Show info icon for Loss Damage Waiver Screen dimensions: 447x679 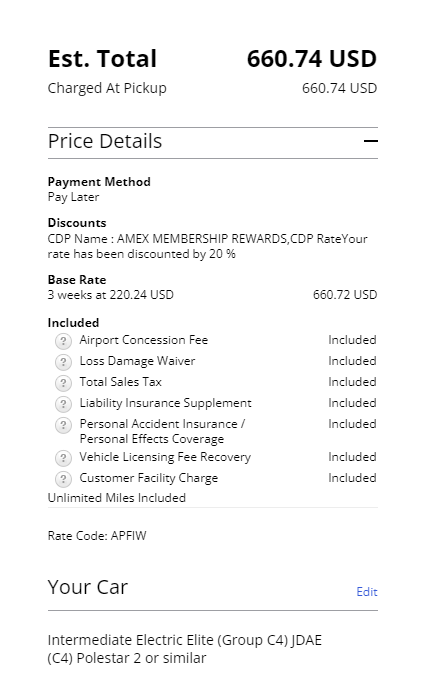63,362
